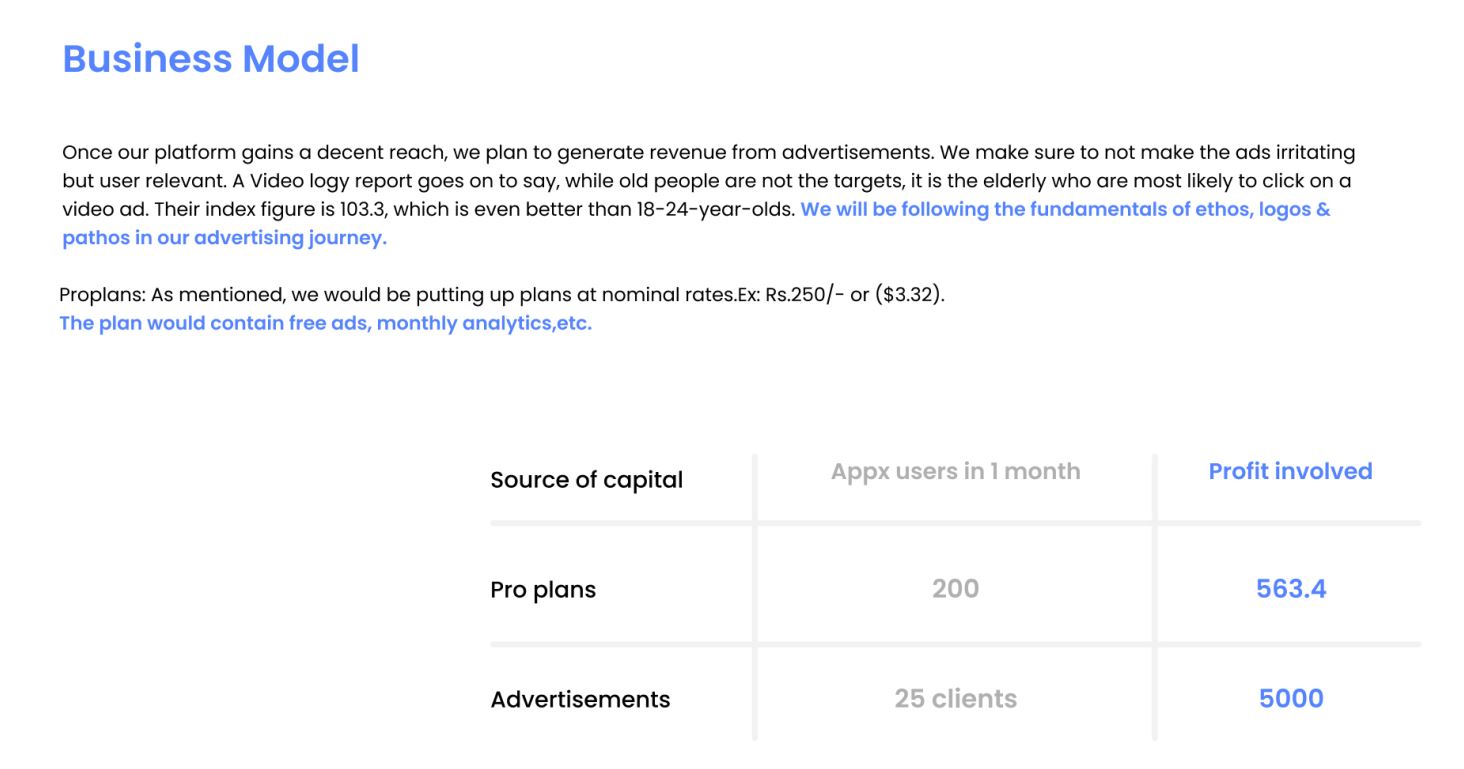Screen dimensions: 1464x769
Task: Click the 25 clients cell
Action: tap(955, 698)
